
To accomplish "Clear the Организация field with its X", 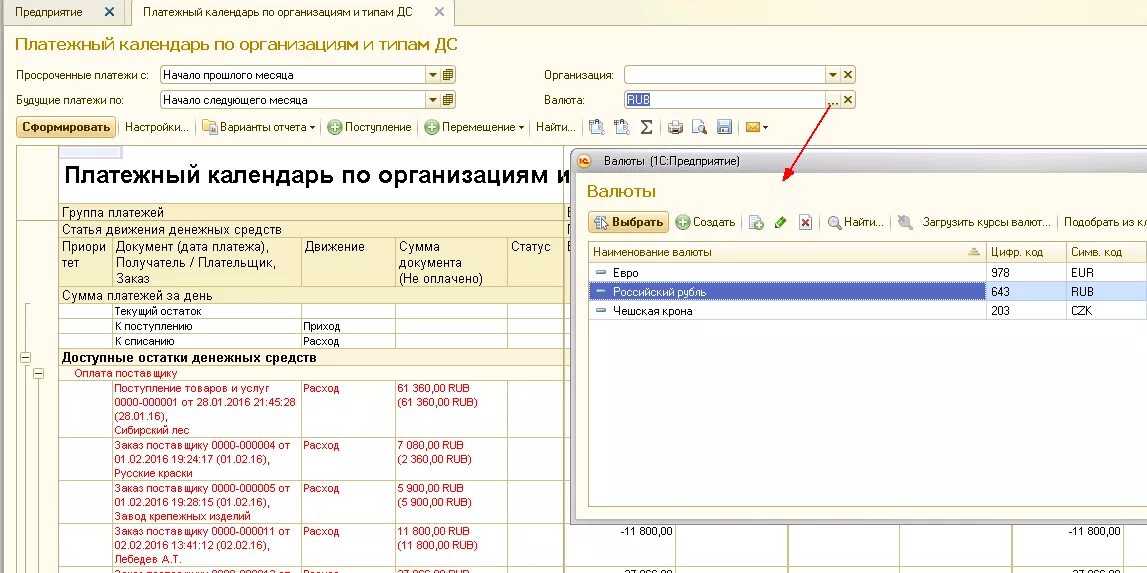I will pos(848,75).
